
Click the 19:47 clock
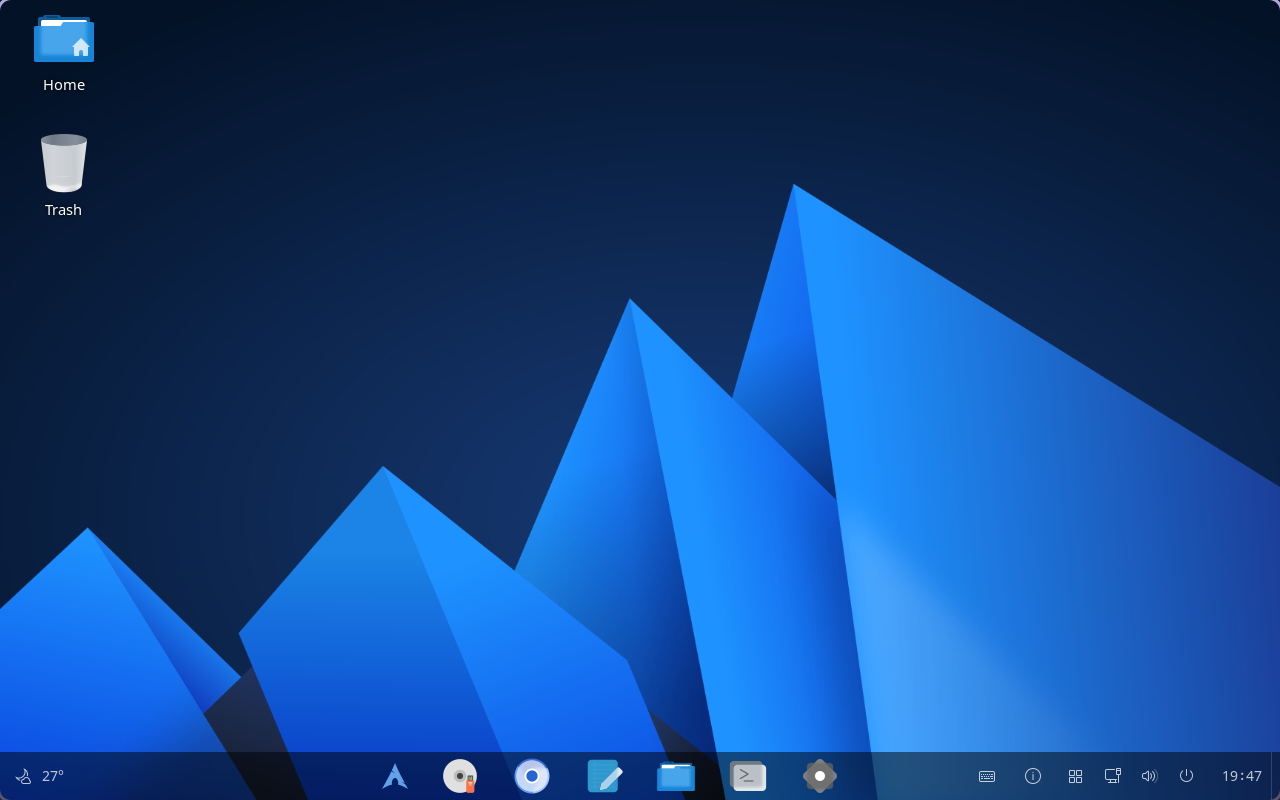point(1242,776)
